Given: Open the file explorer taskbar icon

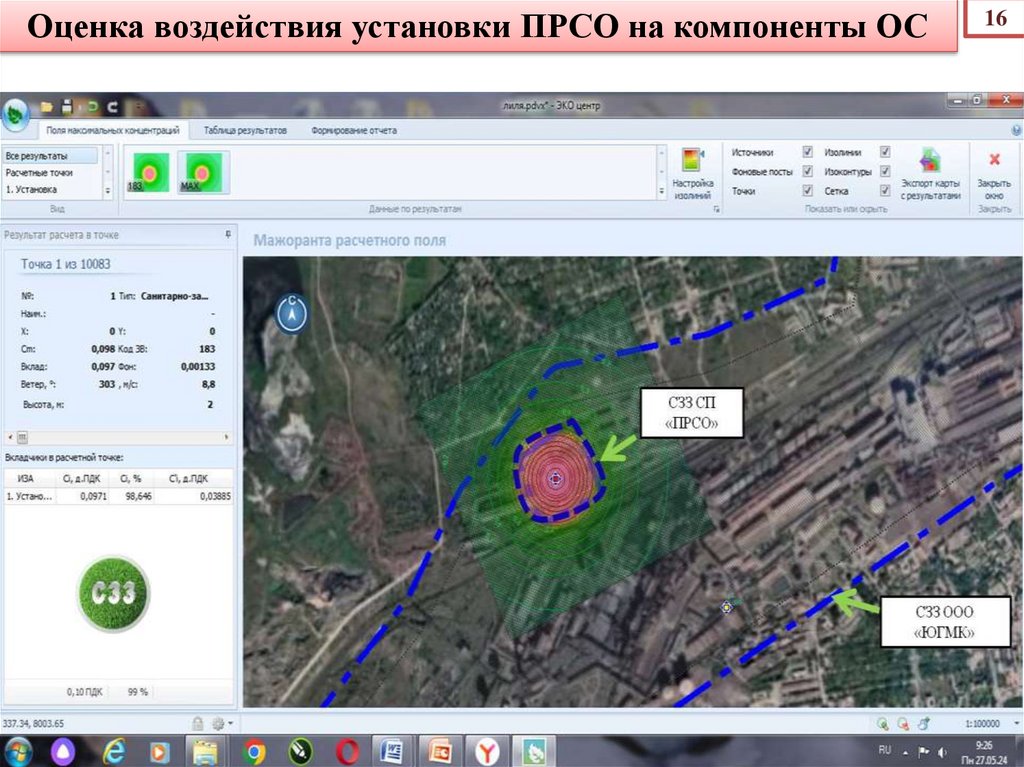Looking at the screenshot, I should 206,752.
